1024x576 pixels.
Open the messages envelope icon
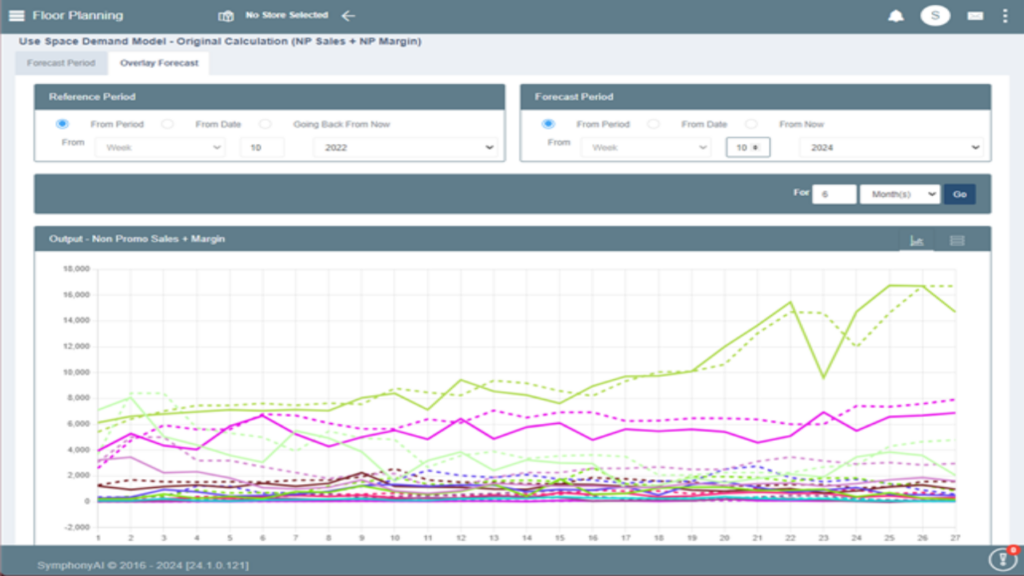point(974,16)
